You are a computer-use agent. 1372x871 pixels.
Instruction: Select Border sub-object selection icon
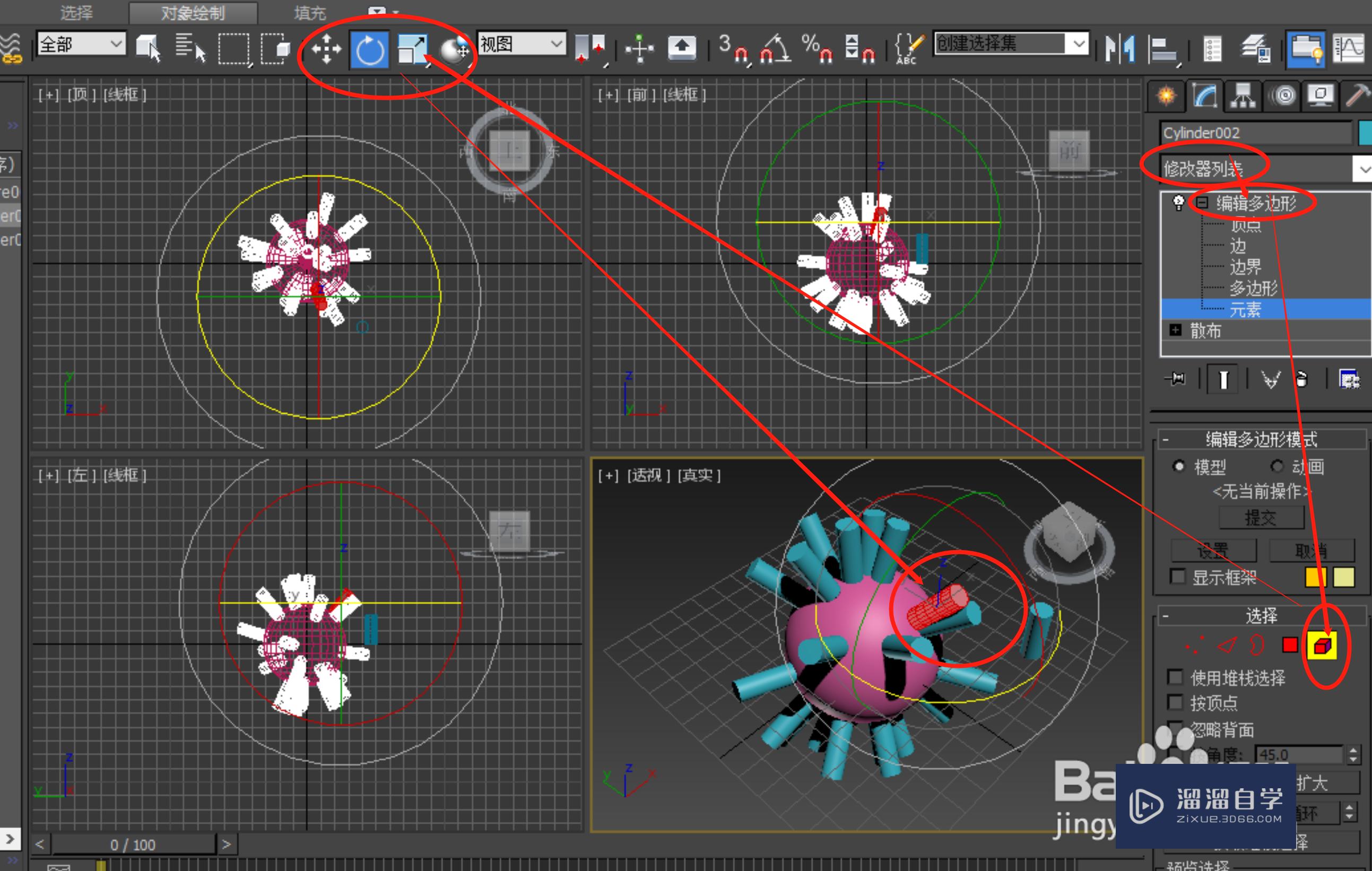tap(1257, 646)
